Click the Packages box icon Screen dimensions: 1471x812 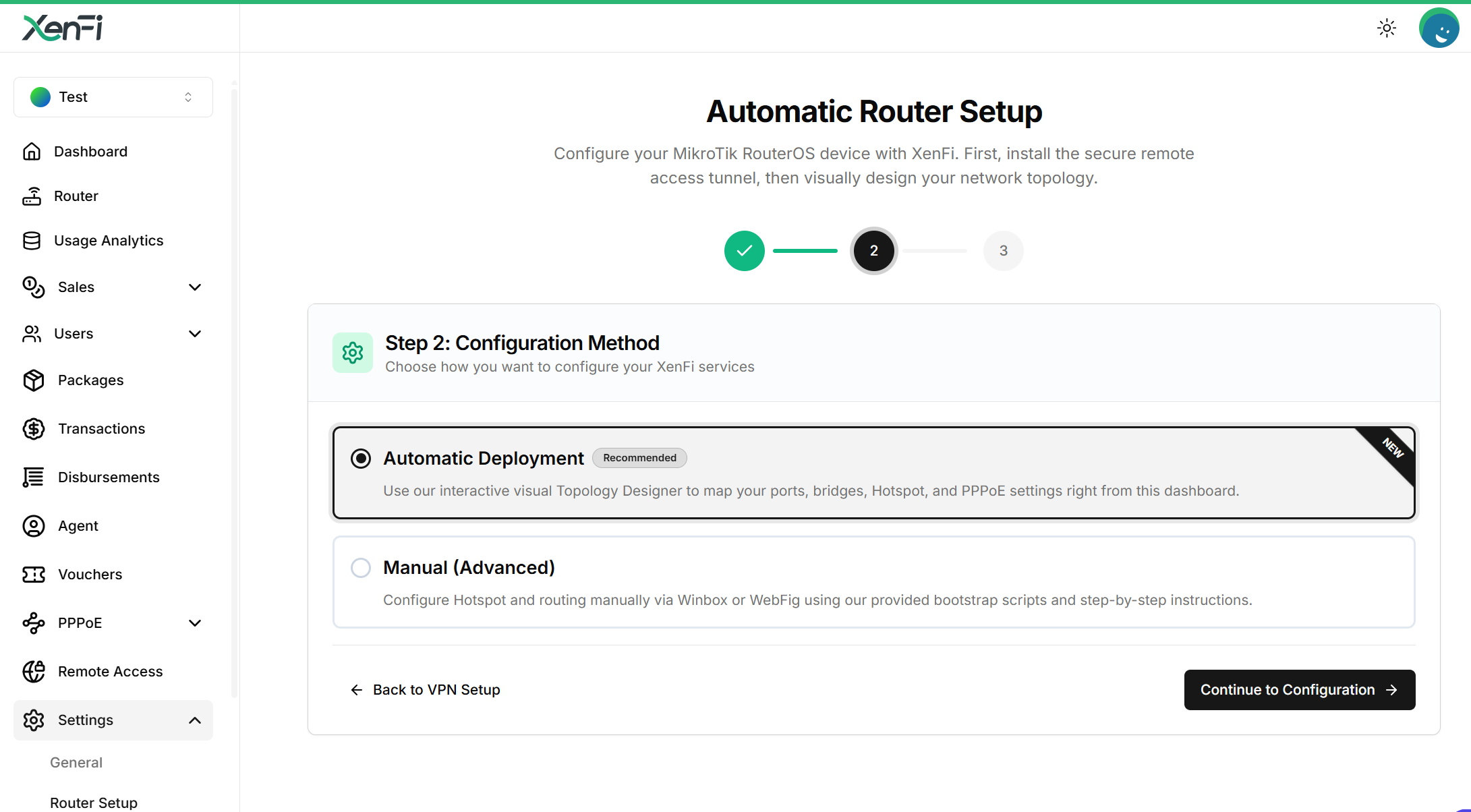33,380
